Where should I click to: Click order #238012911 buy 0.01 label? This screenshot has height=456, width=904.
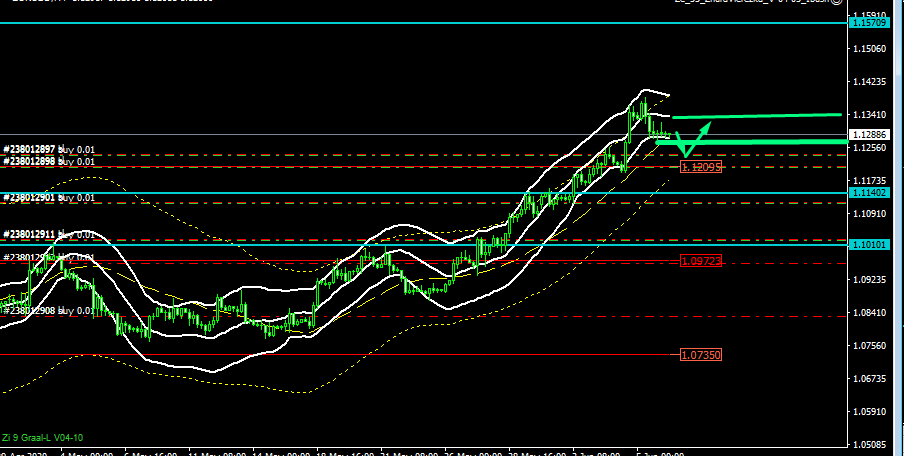49,235
